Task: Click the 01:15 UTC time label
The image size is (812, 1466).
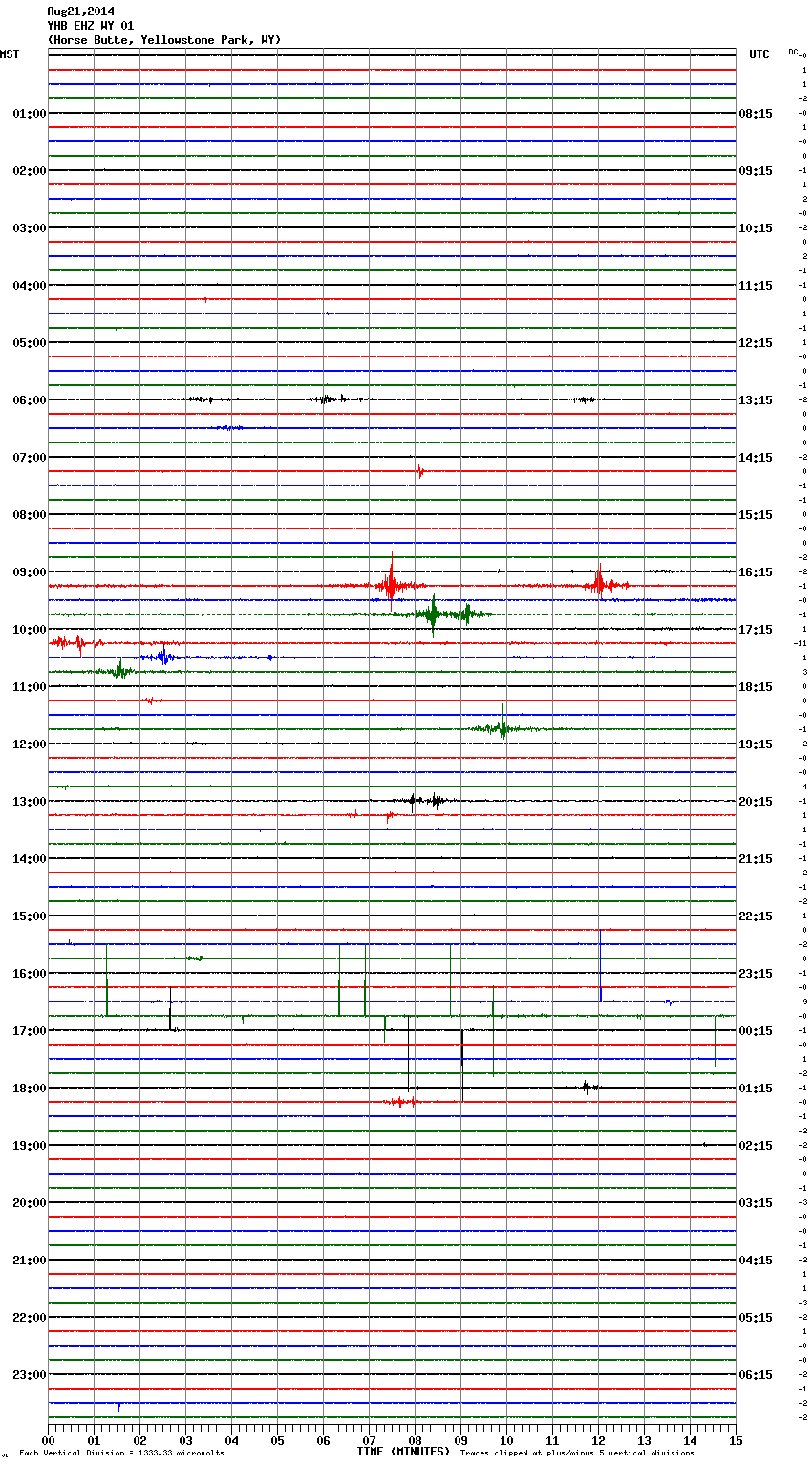Action: point(756,1089)
